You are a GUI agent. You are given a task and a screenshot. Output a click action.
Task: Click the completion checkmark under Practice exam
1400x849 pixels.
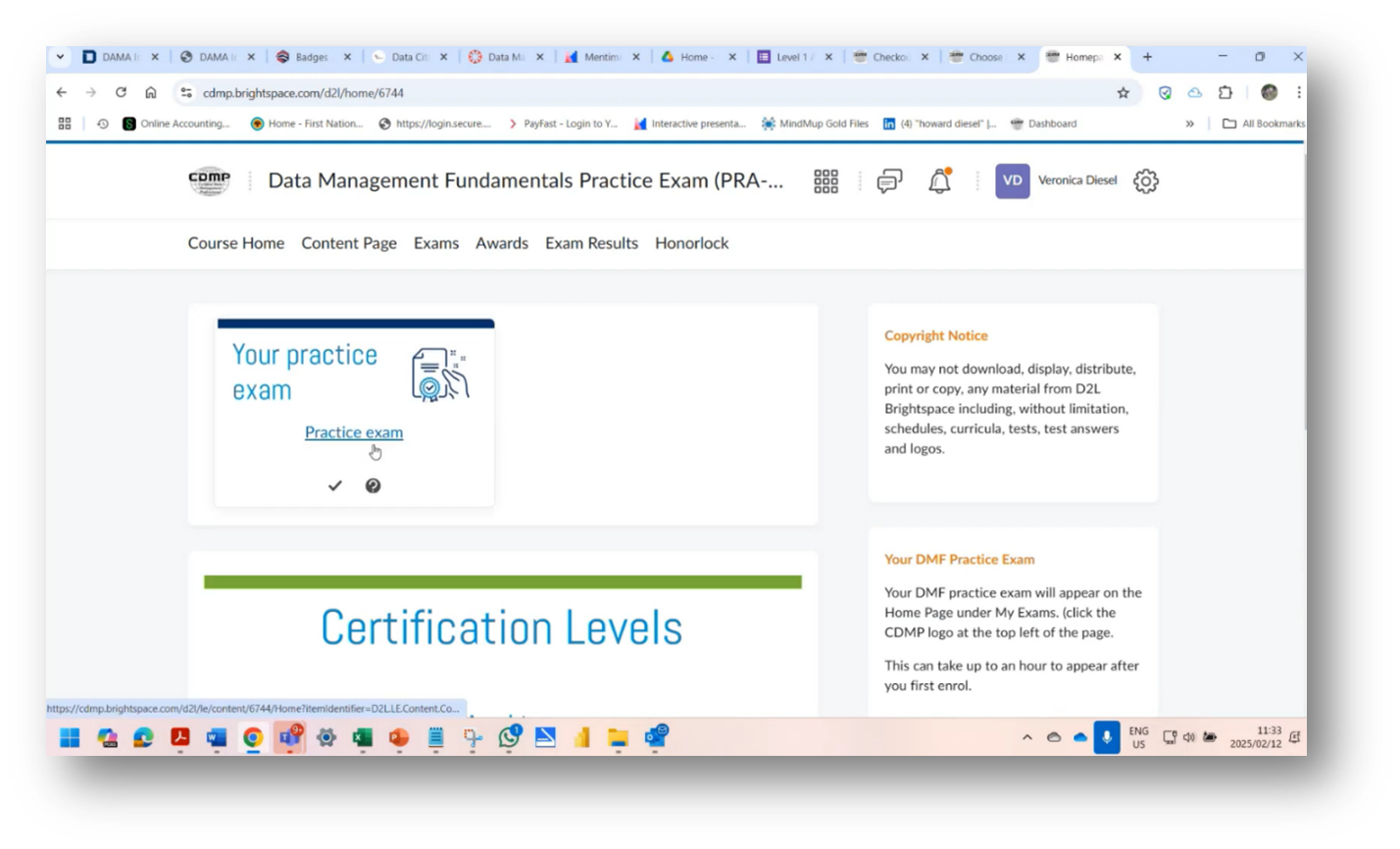(x=334, y=485)
